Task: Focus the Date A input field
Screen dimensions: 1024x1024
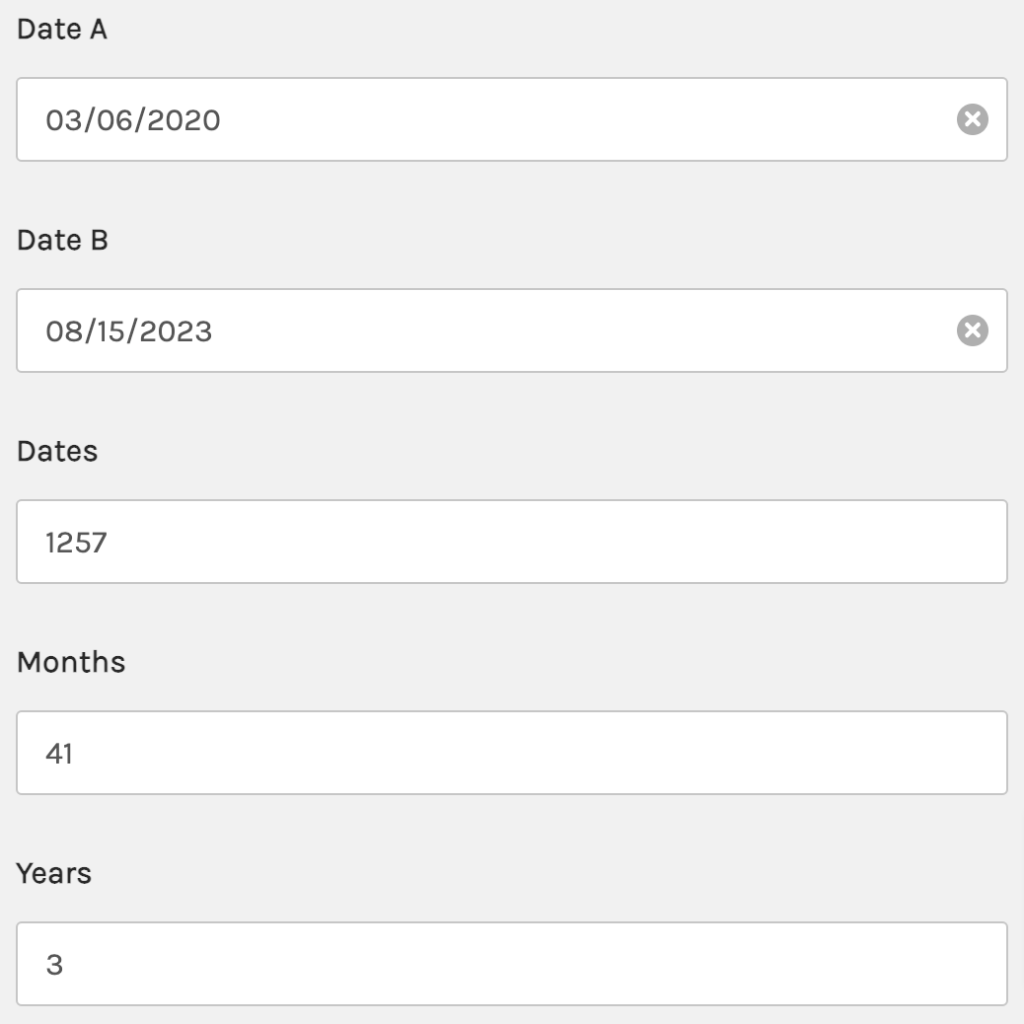Action: [x=512, y=120]
